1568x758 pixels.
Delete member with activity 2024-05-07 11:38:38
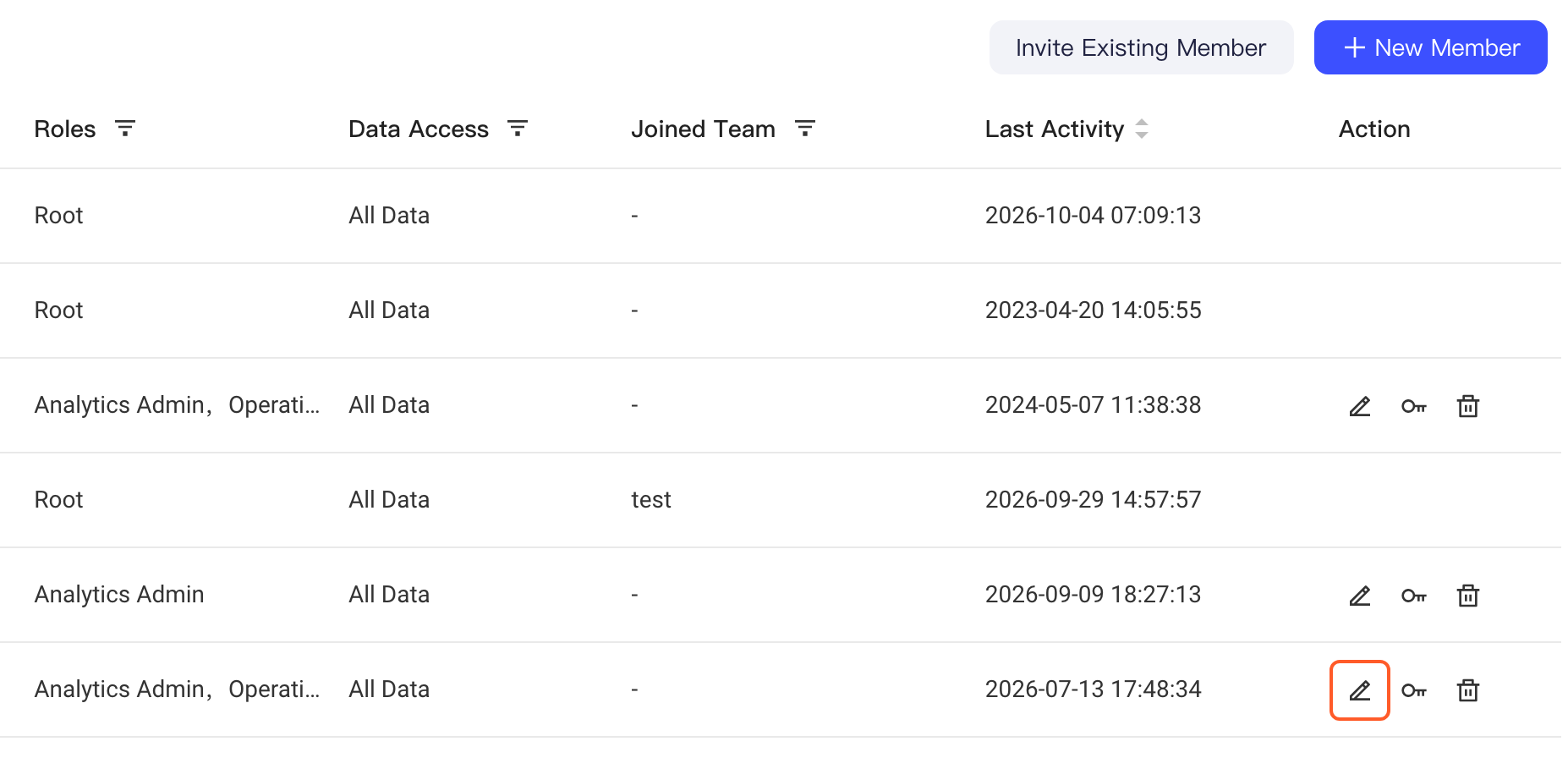[x=1468, y=406]
